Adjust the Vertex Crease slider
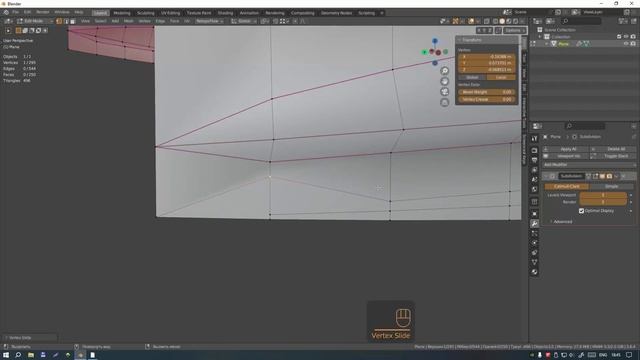 [487, 99]
